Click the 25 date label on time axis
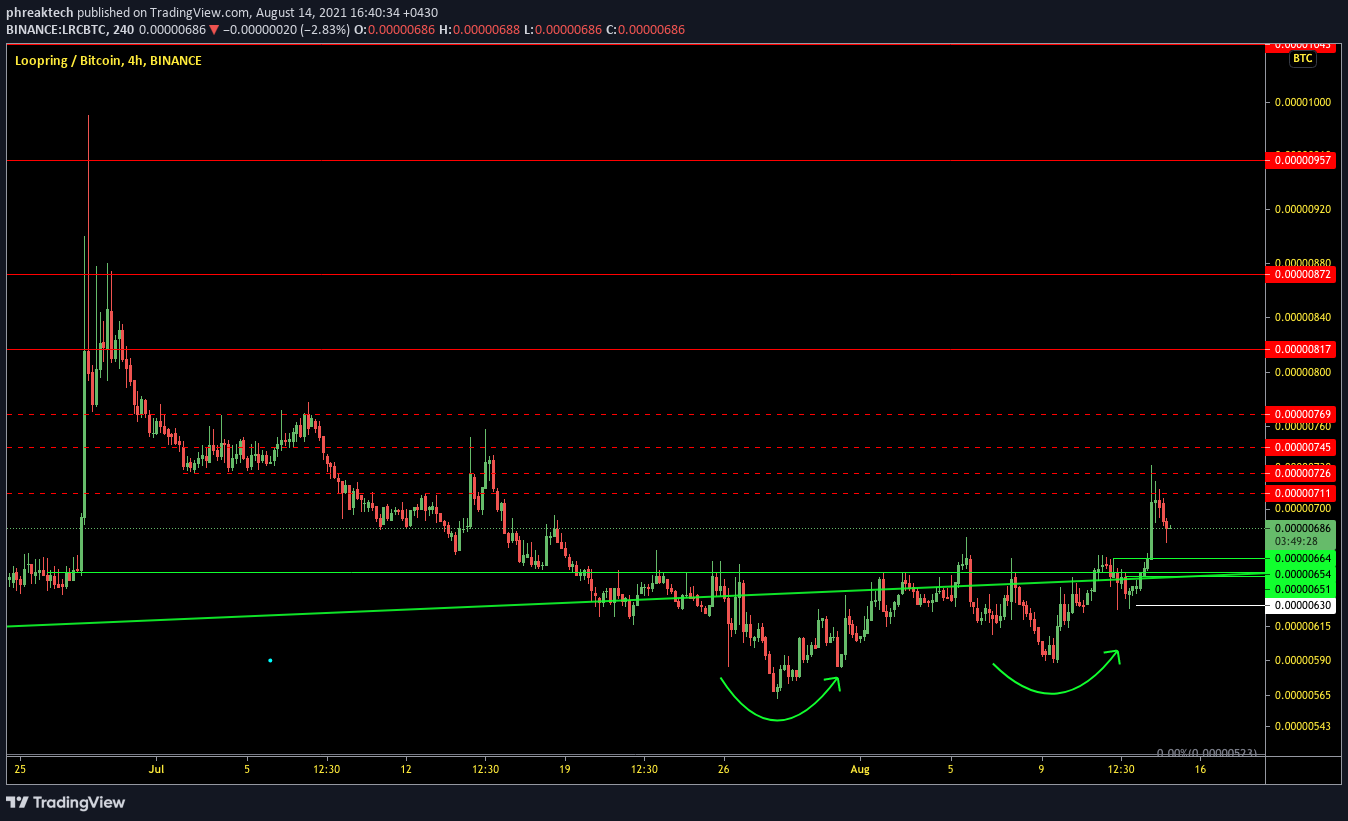Screen dimensions: 1348x821 pyautogui.click(x=22, y=770)
